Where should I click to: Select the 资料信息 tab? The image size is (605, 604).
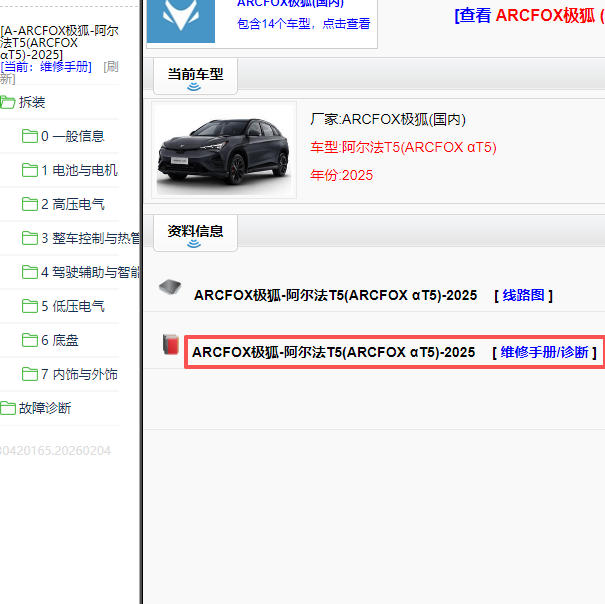click(195, 233)
